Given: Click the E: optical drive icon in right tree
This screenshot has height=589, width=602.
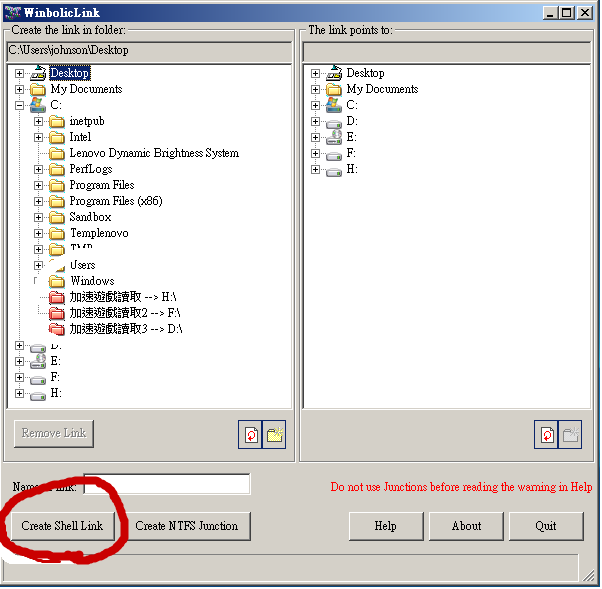Looking at the screenshot, I should point(334,137).
